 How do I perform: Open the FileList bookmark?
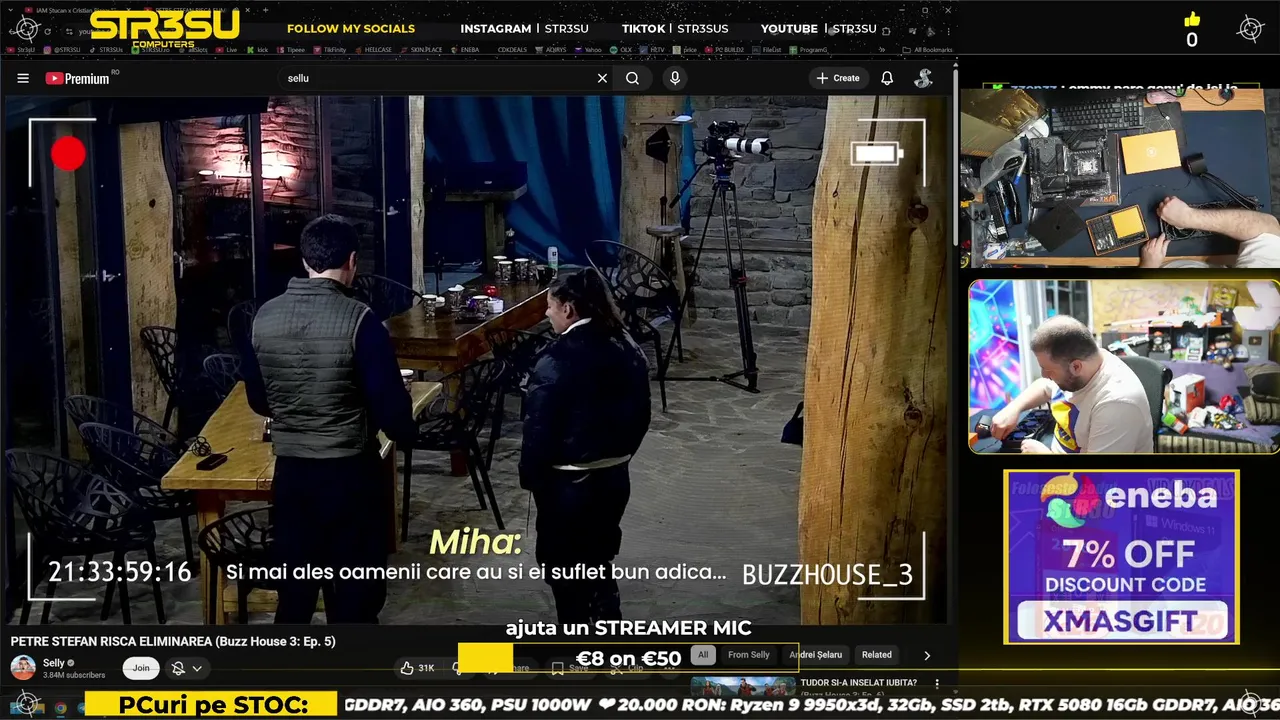[x=766, y=50]
